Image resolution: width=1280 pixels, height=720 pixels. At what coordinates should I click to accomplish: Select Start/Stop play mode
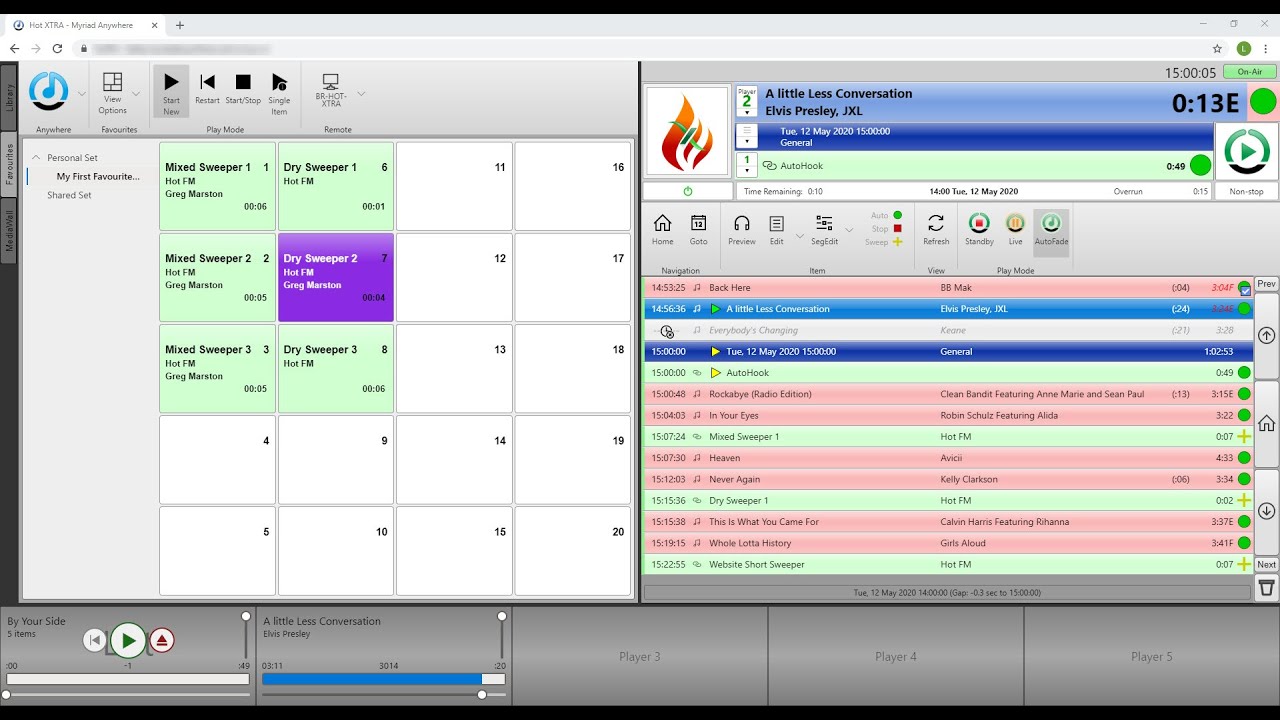click(243, 89)
